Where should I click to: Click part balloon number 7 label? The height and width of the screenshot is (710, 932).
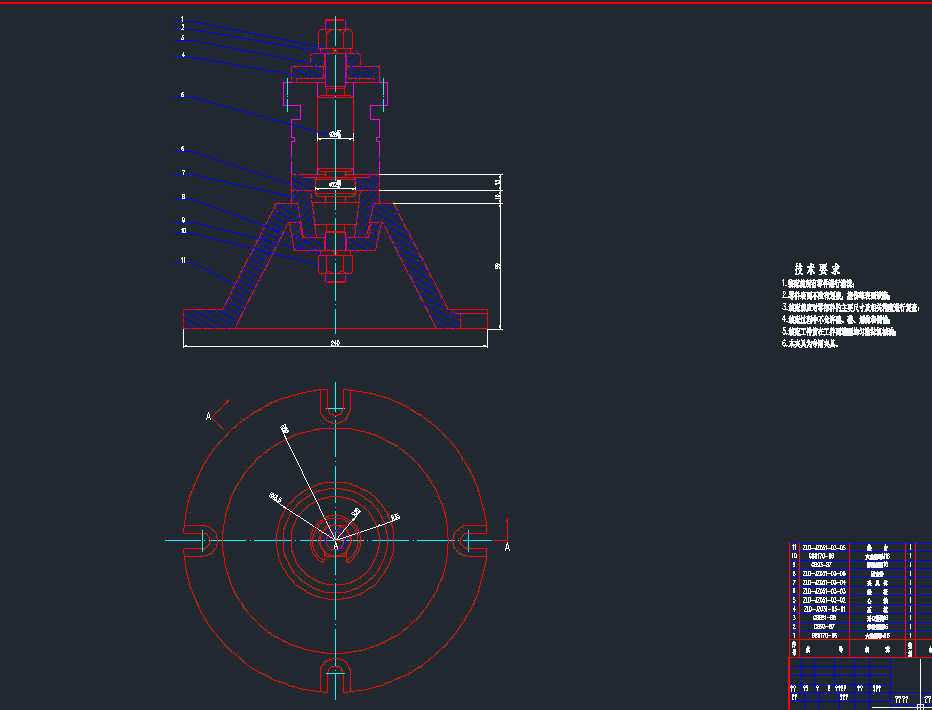point(183,173)
